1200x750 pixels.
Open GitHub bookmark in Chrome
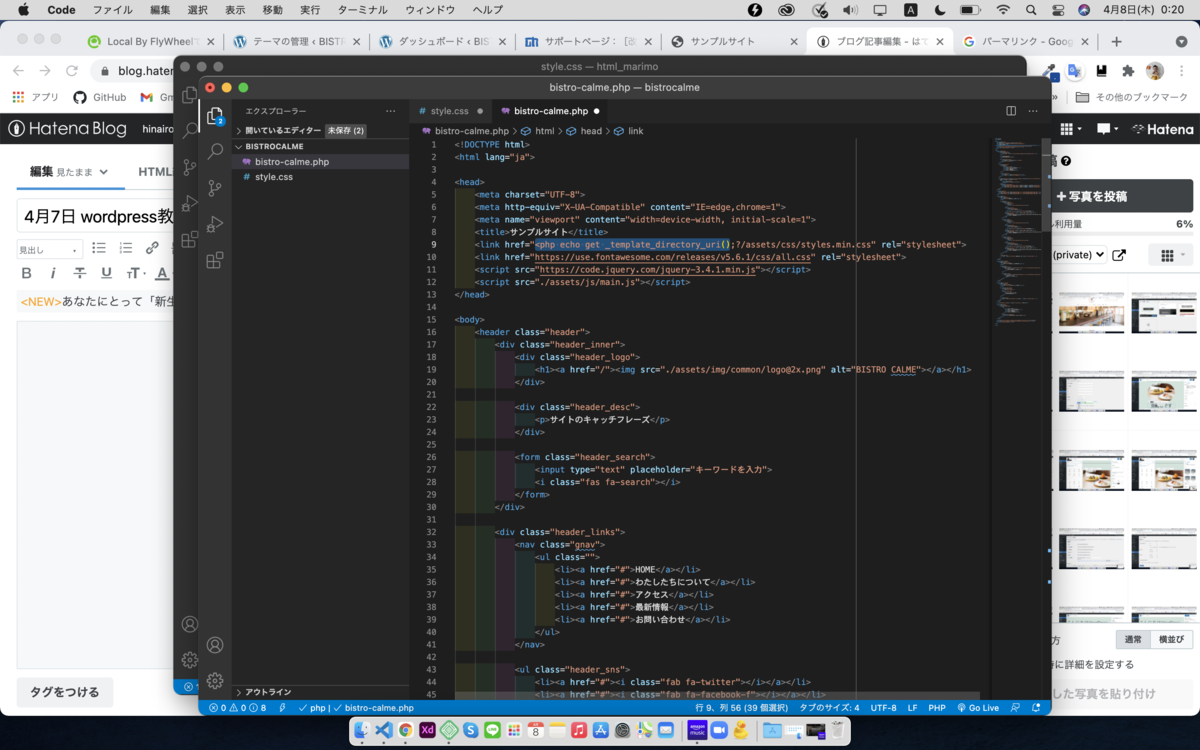[100, 97]
